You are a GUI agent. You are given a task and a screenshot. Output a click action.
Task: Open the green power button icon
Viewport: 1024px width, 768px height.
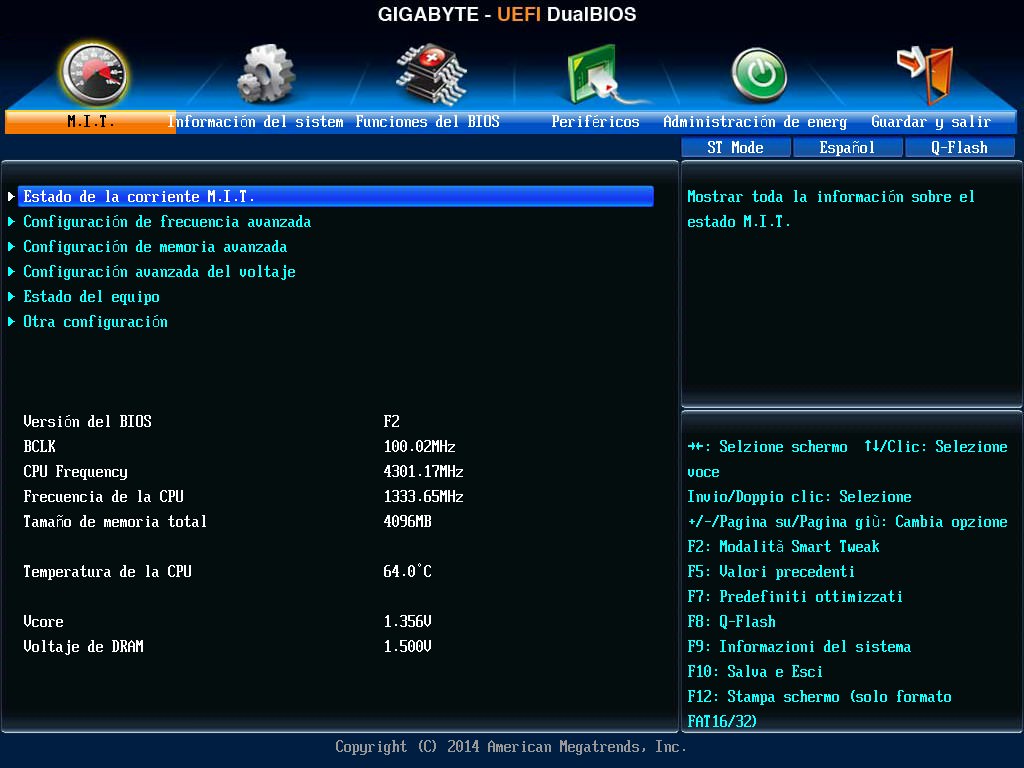[759, 74]
